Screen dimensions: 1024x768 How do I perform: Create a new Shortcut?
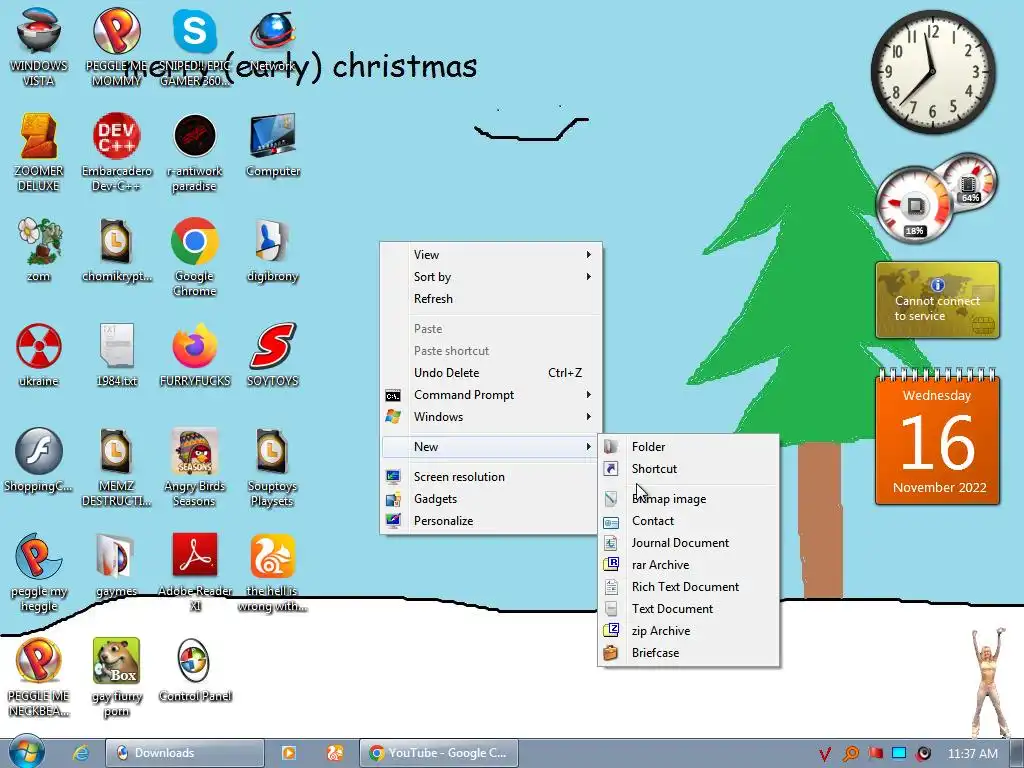coord(688,469)
